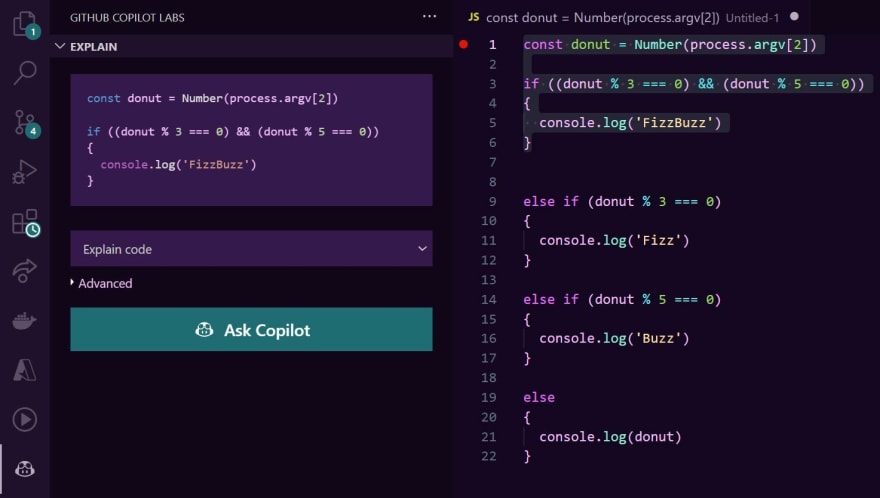Click inside the purple code preview box

pos(251,140)
